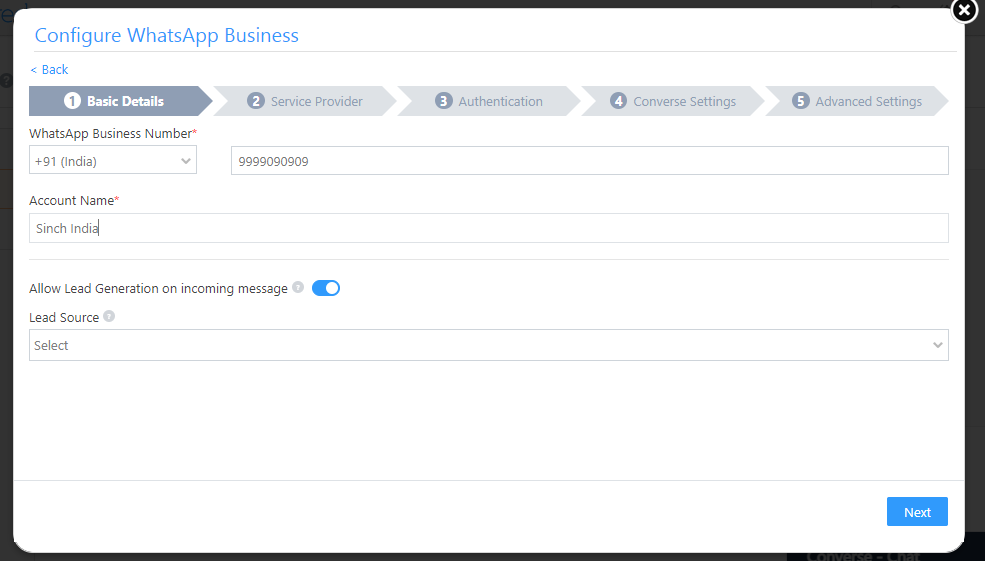Close the Configure WhatsApp Business dialog
Image resolution: width=985 pixels, height=561 pixels.
tap(963, 11)
